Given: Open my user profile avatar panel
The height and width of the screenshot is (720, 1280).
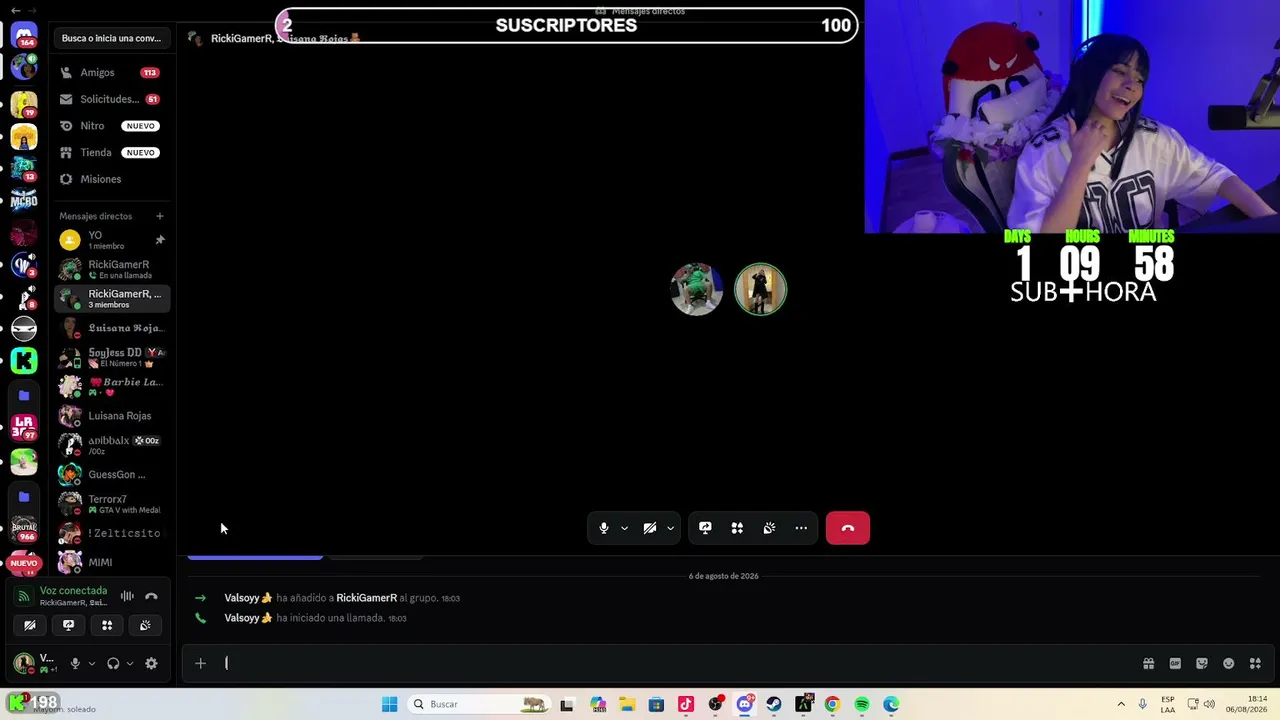Looking at the screenshot, I should click(x=37, y=663).
